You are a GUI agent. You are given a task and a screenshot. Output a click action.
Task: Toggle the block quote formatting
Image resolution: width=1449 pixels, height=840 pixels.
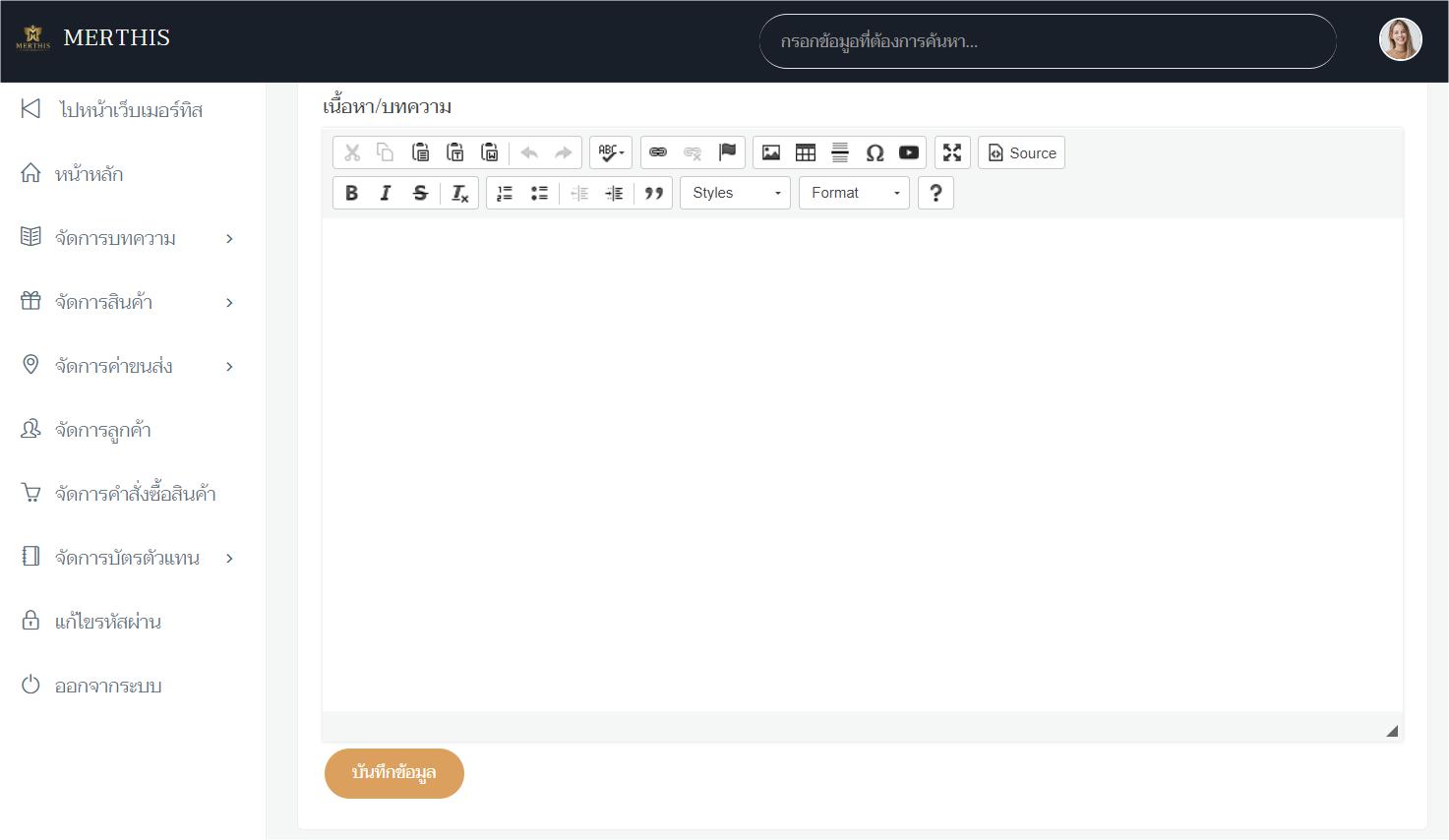coord(654,193)
